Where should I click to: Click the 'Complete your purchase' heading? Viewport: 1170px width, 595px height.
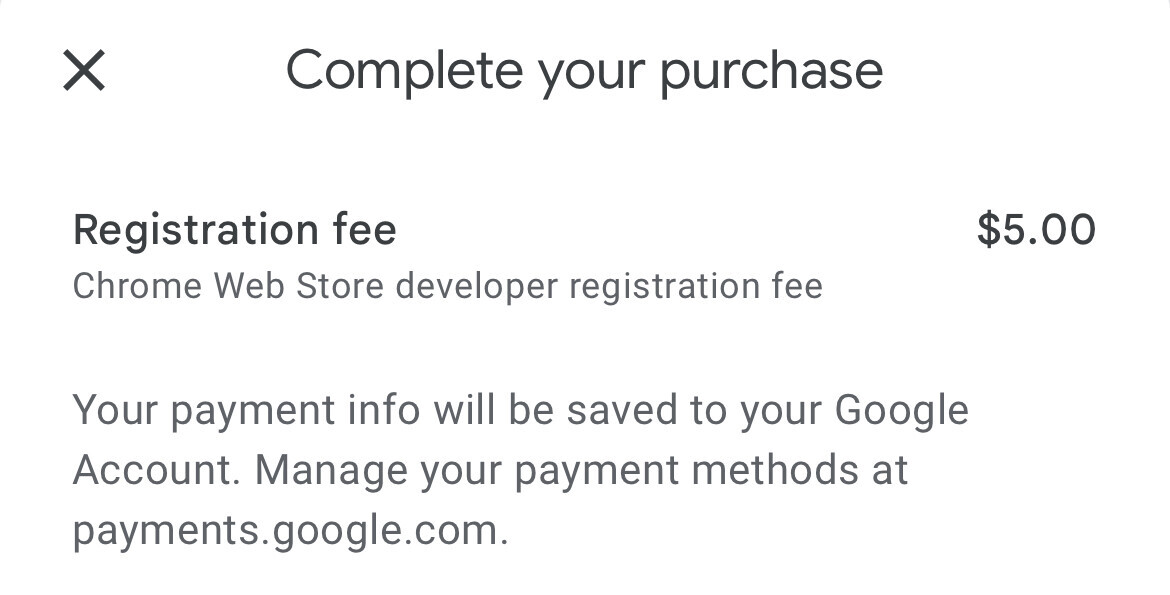(584, 72)
